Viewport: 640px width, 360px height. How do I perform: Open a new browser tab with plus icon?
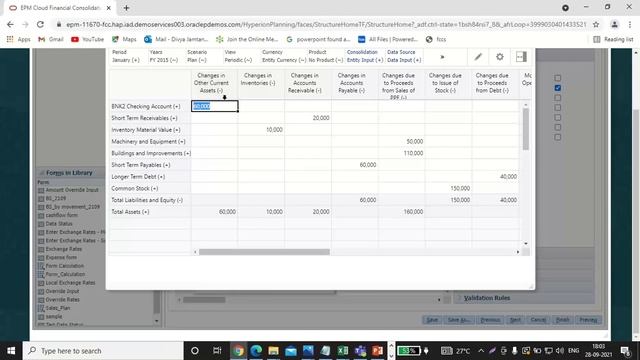[126, 8]
